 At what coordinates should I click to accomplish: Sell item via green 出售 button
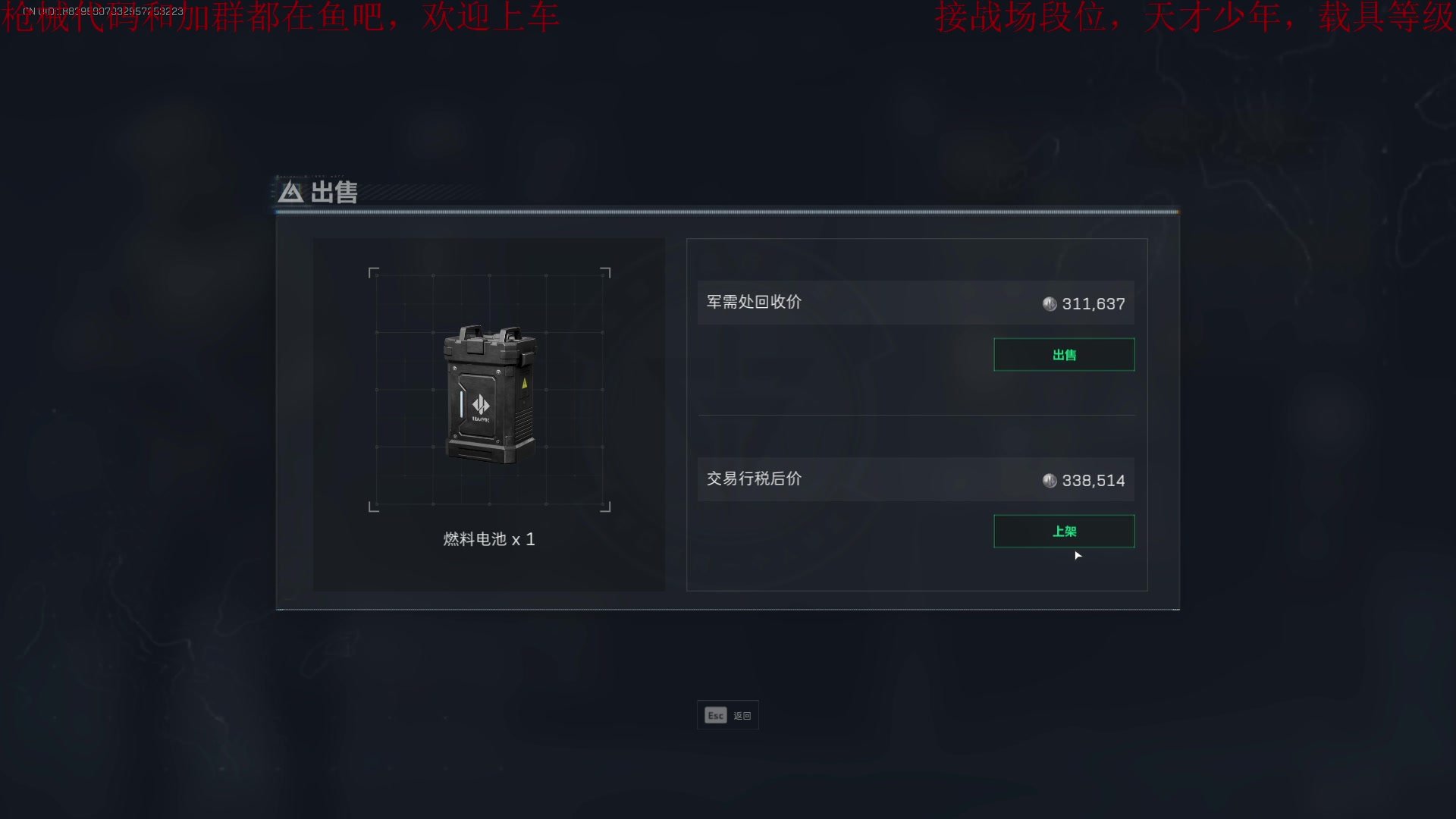1064,355
